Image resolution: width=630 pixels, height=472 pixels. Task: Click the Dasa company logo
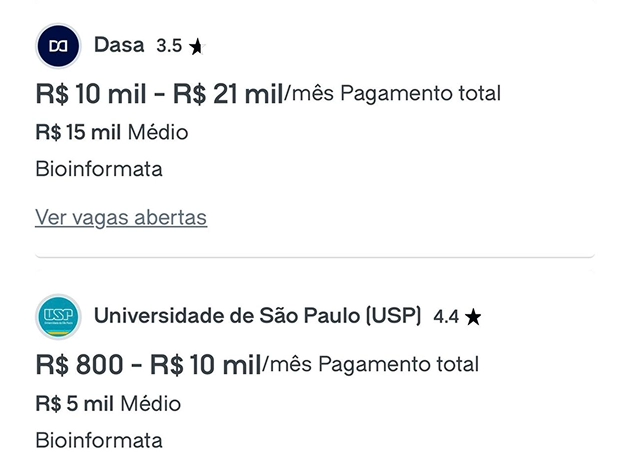pyautogui.click(x=58, y=45)
